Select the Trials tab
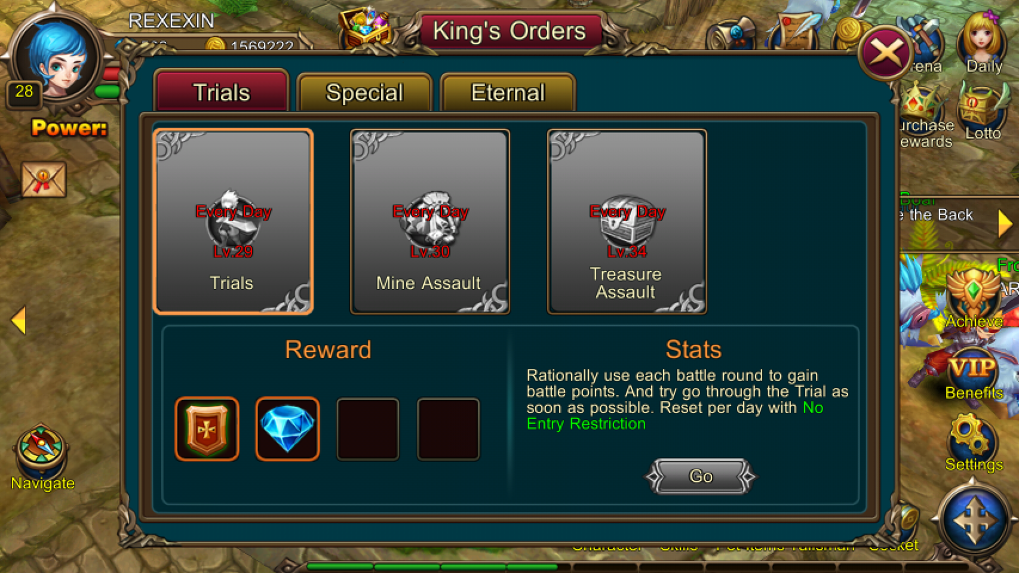This screenshot has width=1019, height=573. tap(222, 92)
